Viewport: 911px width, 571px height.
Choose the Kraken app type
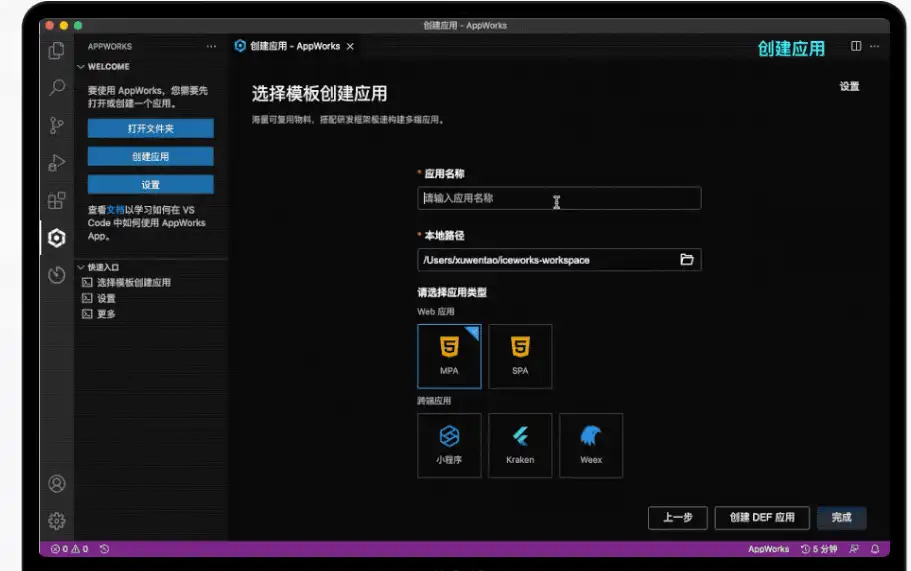tap(520, 446)
